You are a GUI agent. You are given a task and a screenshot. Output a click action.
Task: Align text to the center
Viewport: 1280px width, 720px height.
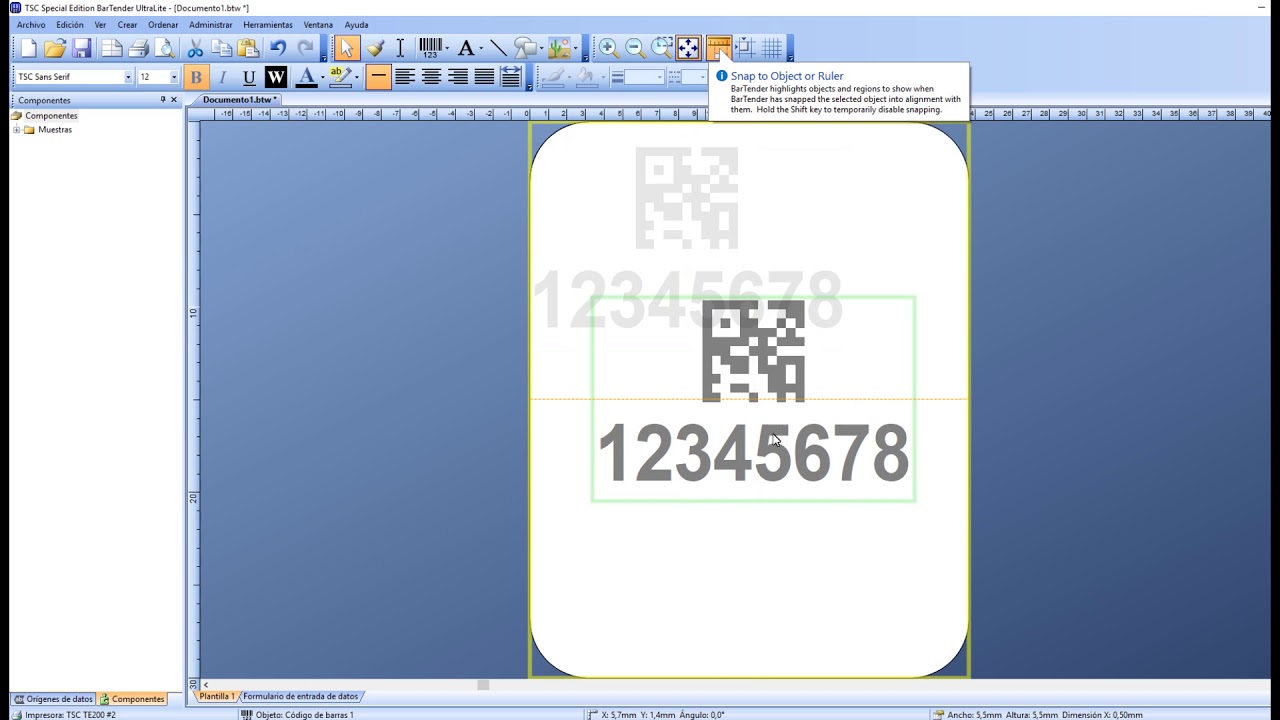click(x=431, y=77)
